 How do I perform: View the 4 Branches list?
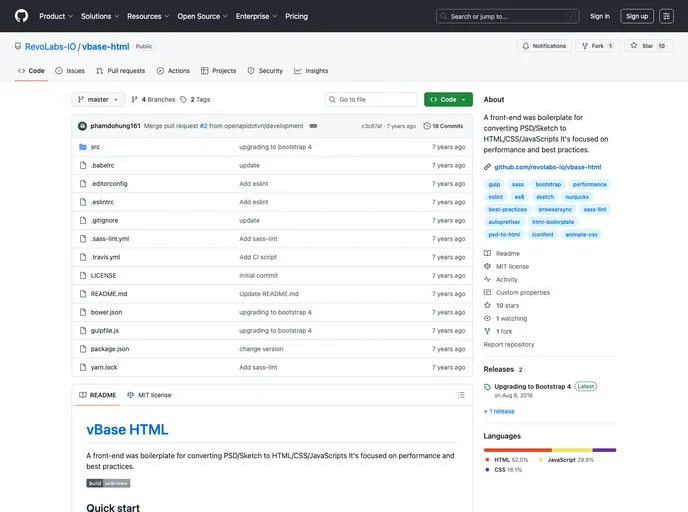(153, 100)
